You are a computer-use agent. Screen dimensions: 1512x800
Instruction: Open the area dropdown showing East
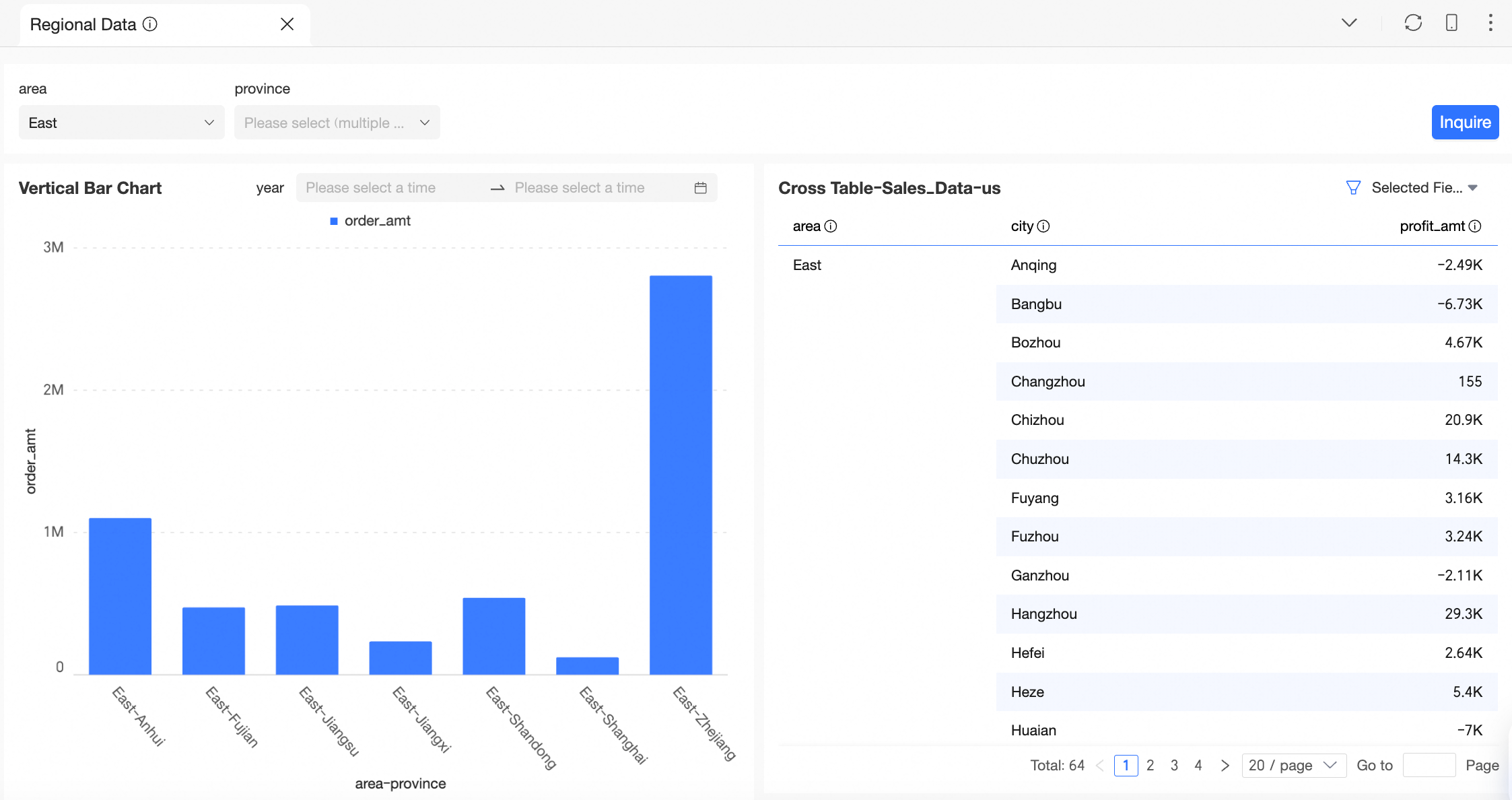click(x=121, y=123)
